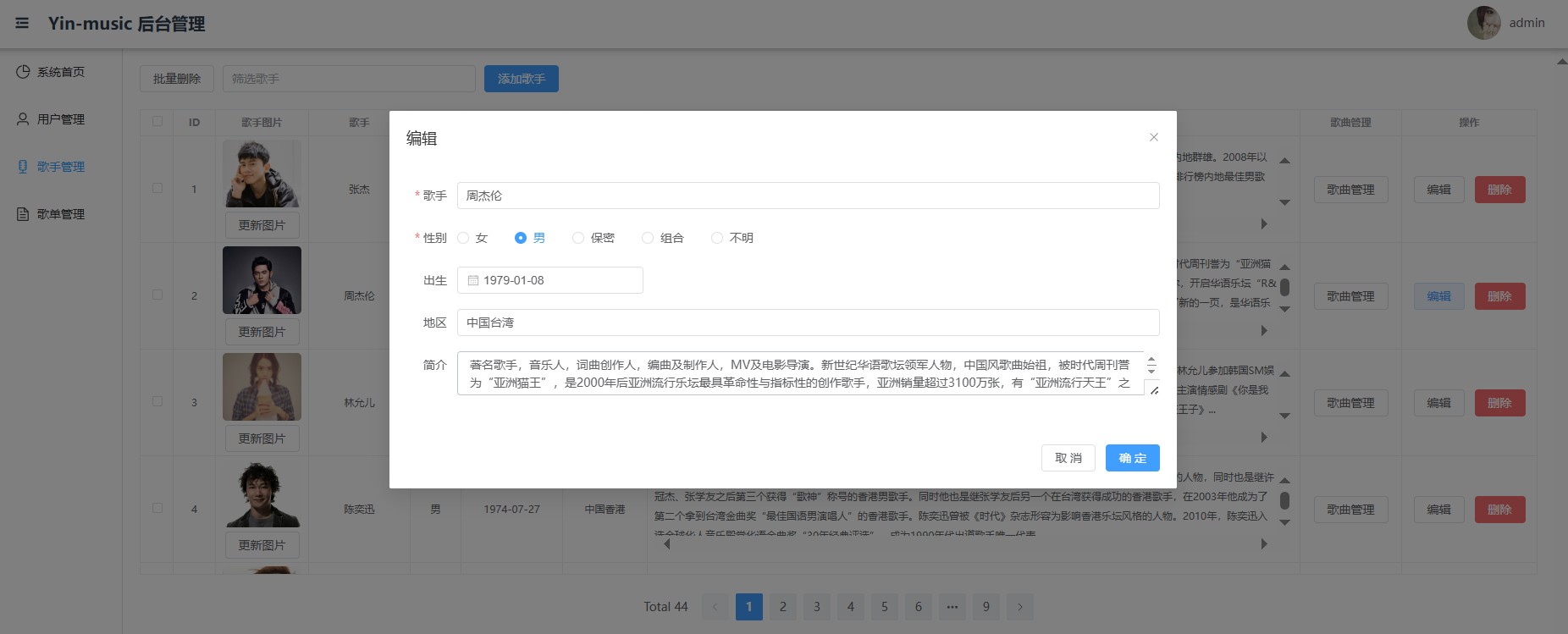
Task: Click the 歌手 name input field
Action: pos(808,196)
